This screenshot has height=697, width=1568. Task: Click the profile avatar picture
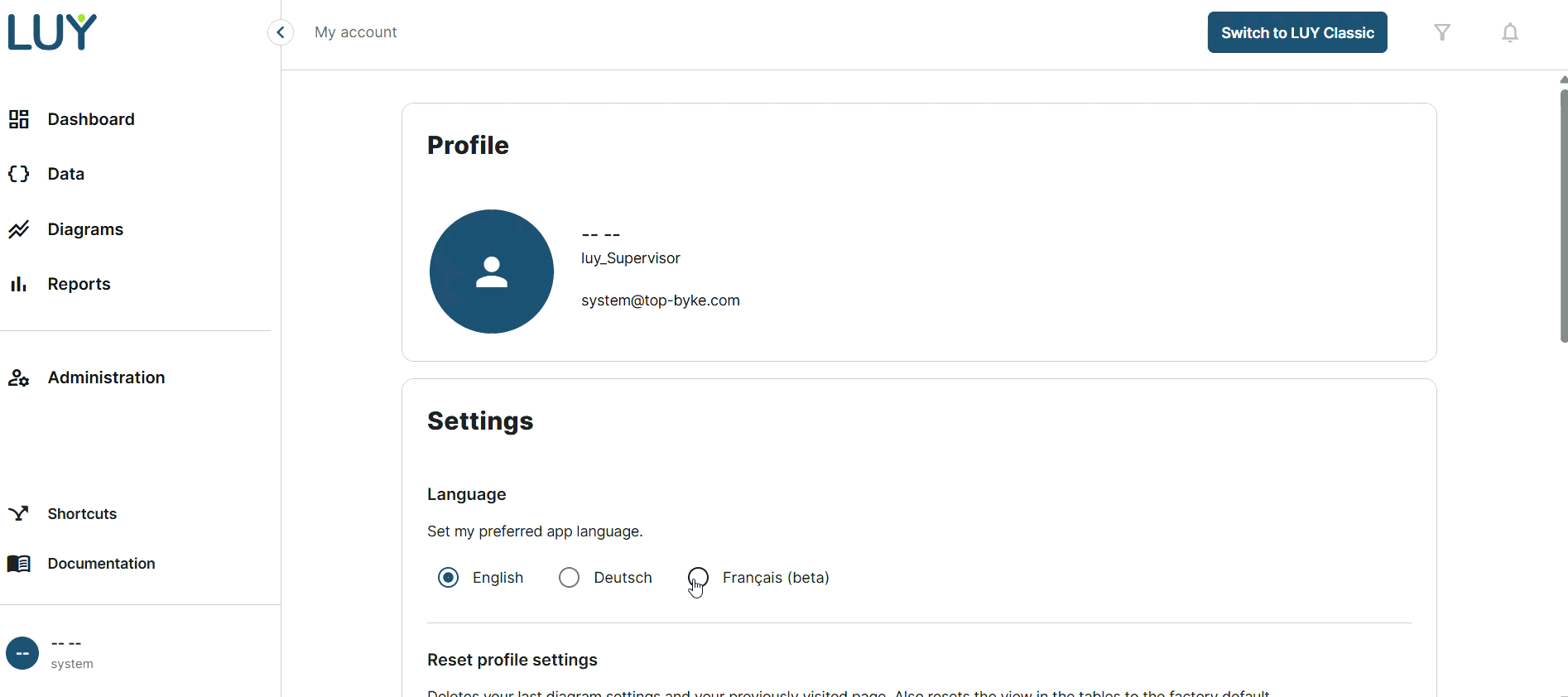pos(492,272)
